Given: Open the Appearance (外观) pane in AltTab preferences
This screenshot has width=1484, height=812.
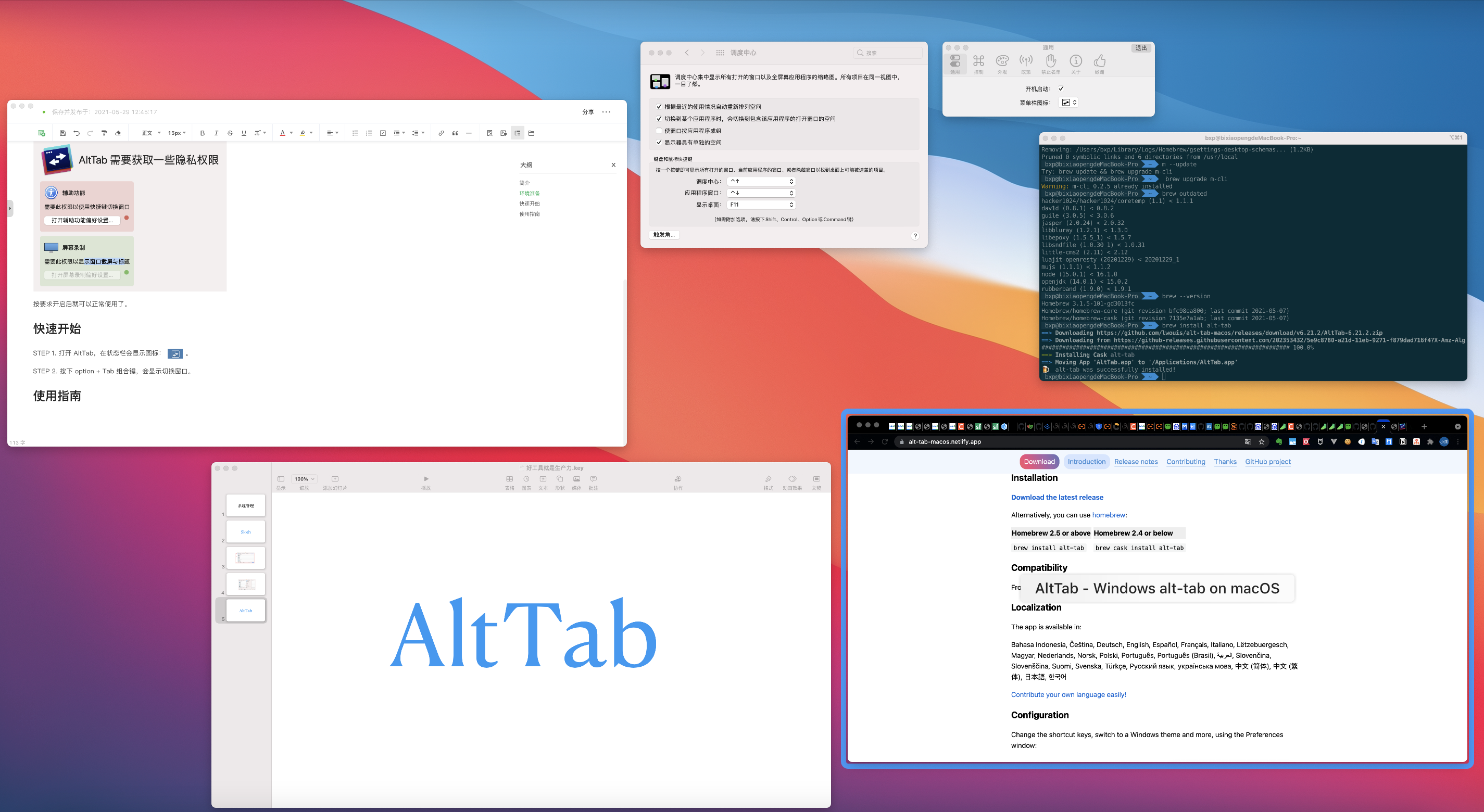Looking at the screenshot, I should [x=1002, y=61].
